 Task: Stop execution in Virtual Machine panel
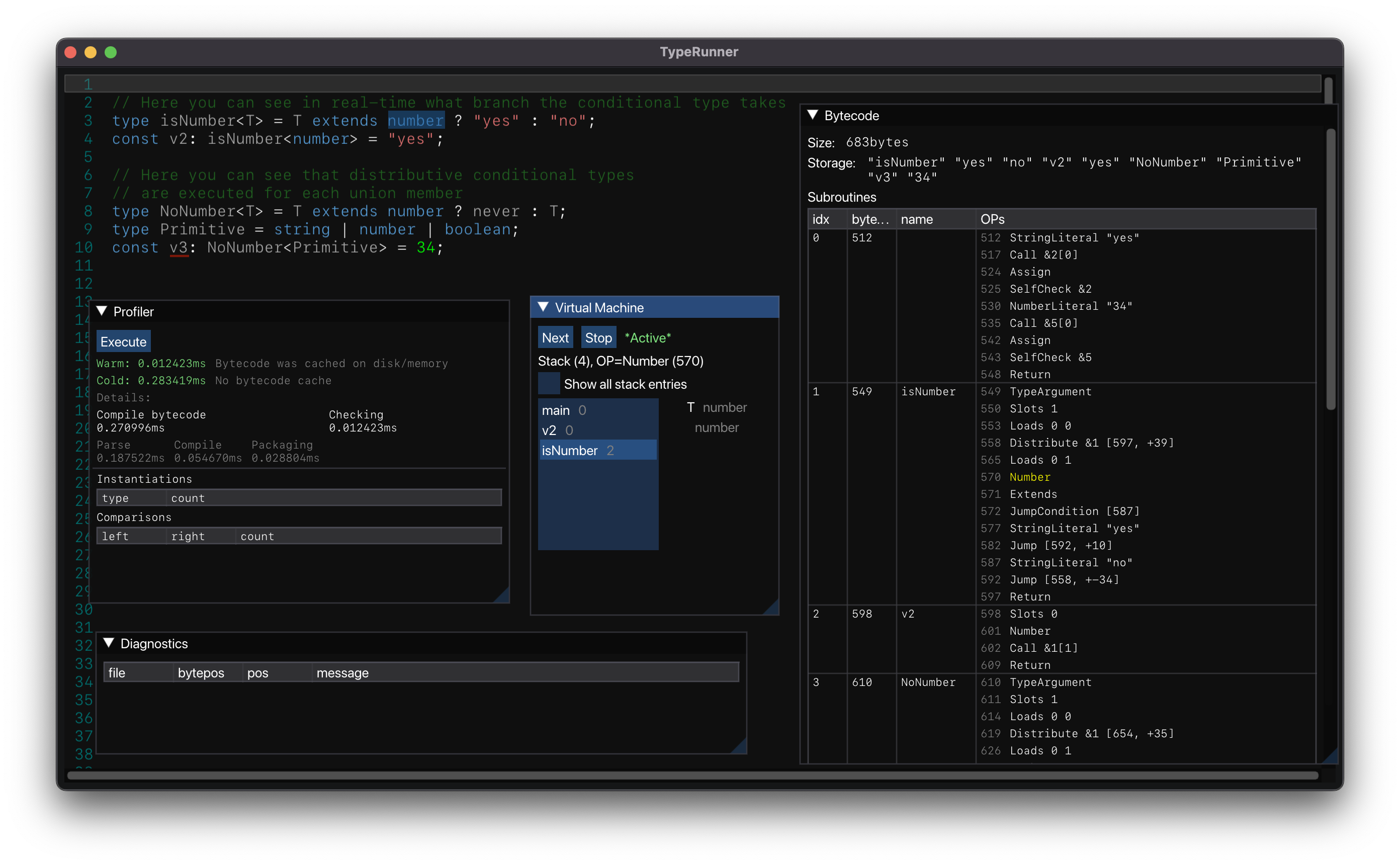coord(598,337)
